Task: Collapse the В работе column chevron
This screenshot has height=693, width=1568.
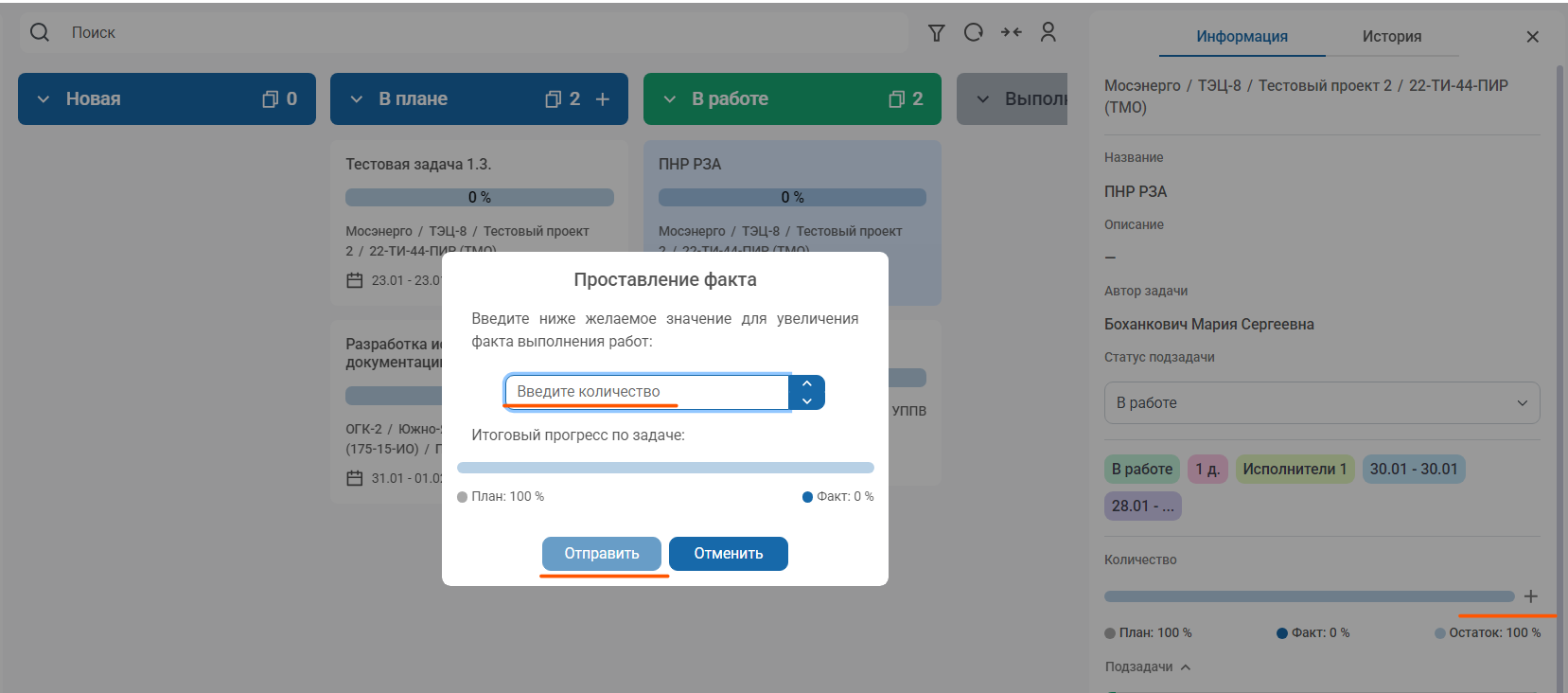Action: pos(670,99)
